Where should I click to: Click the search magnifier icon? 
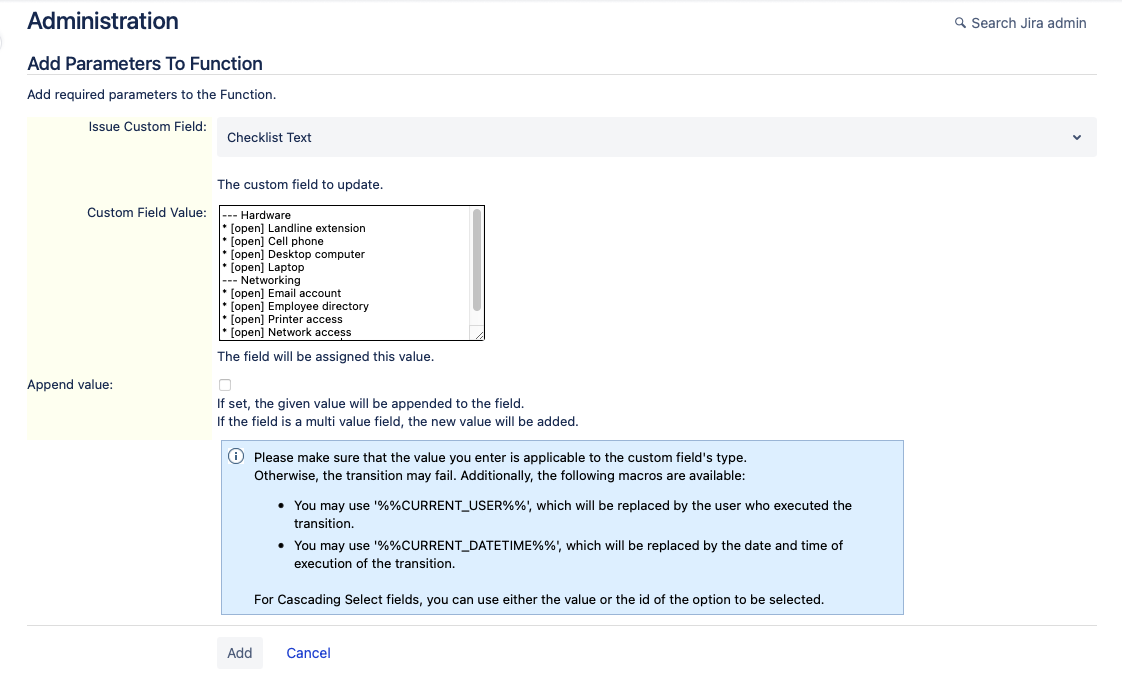coord(960,23)
